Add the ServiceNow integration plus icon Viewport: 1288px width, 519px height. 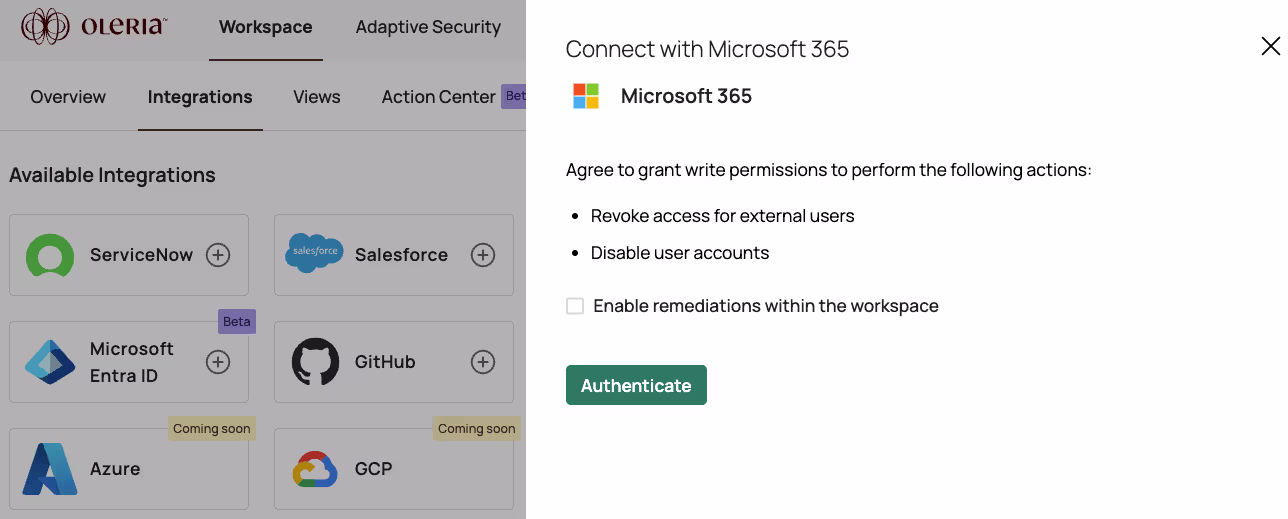pos(218,255)
